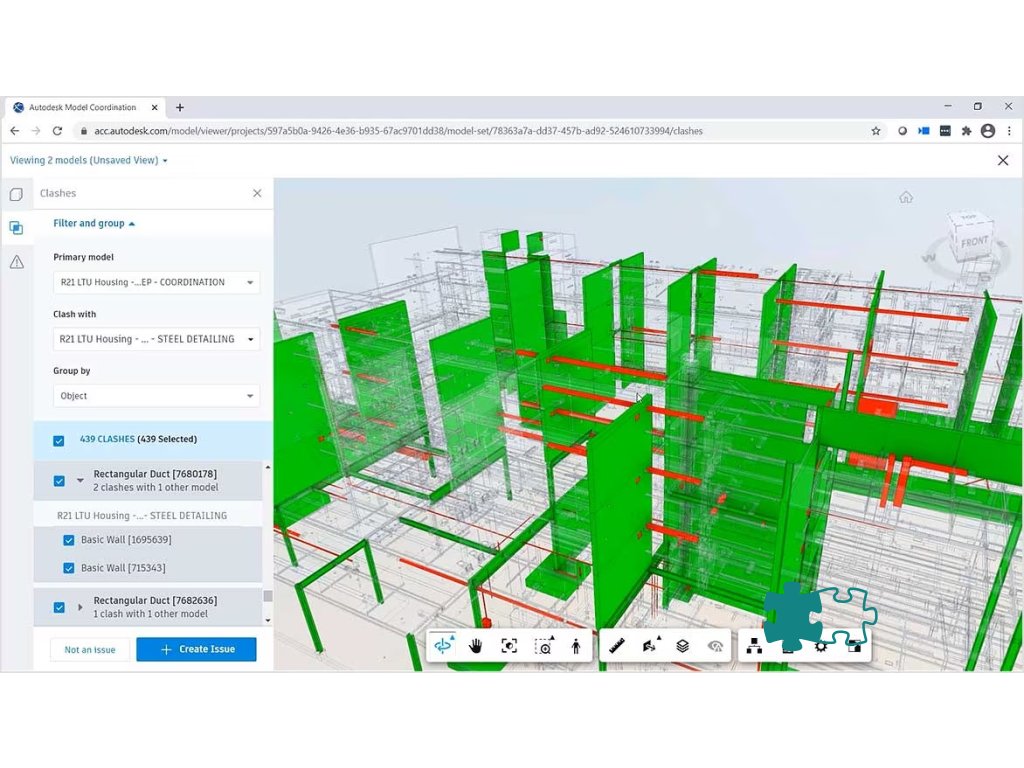The width and height of the screenshot is (1024, 768).
Task: Open the Measure ruler tool
Action: click(617, 646)
